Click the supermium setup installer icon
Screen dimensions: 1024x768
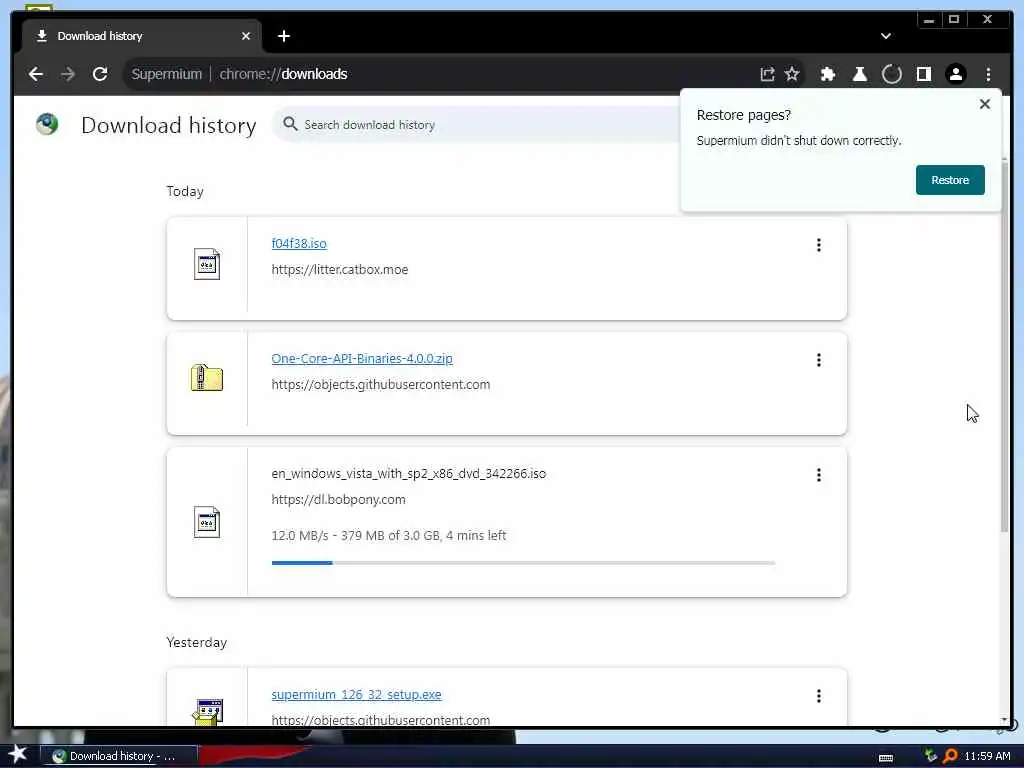[x=208, y=712]
